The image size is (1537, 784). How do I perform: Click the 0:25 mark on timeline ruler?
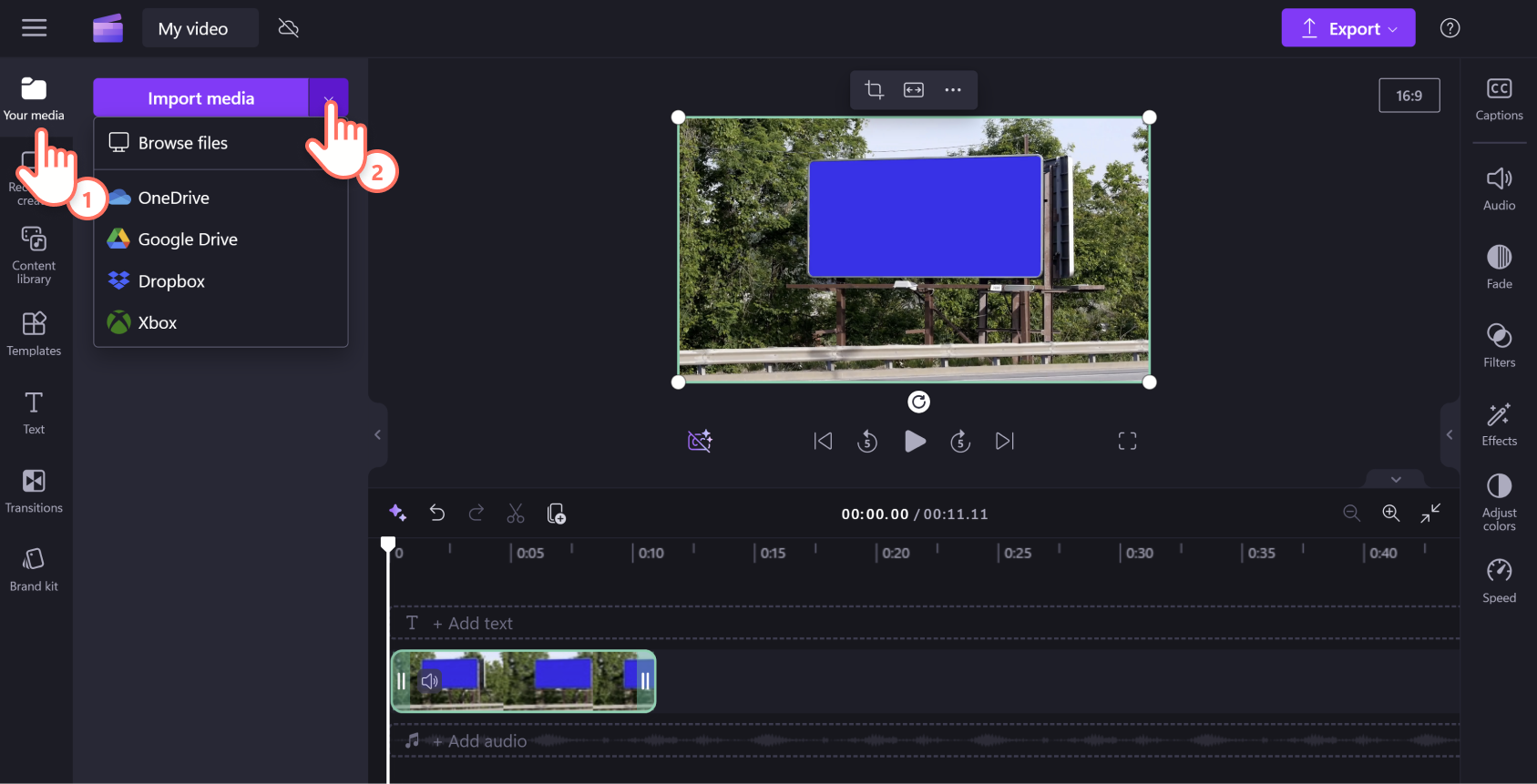(1018, 553)
